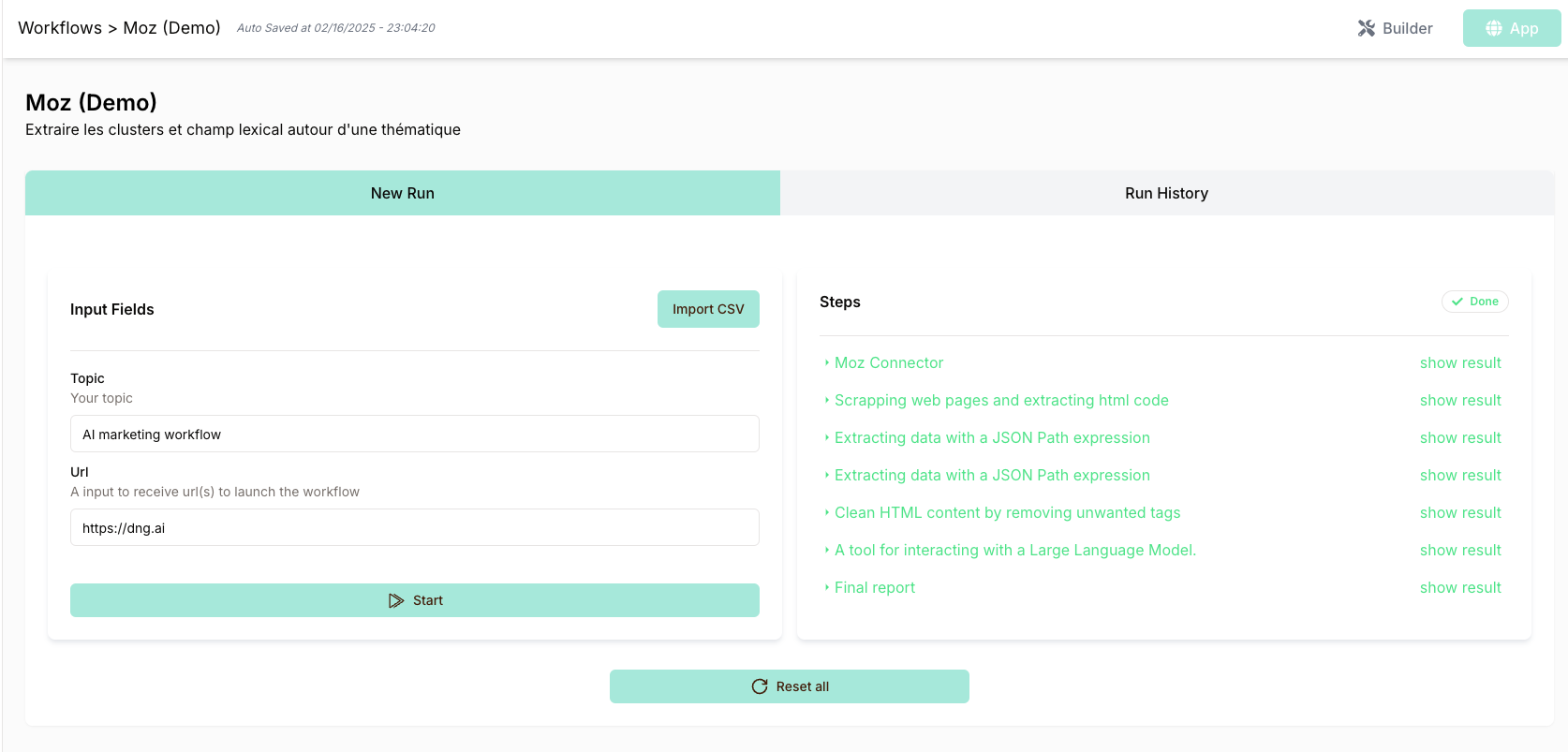Click the Reset all refresh icon
Image resolution: width=1568 pixels, height=752 pixels.
pos(760,686)
